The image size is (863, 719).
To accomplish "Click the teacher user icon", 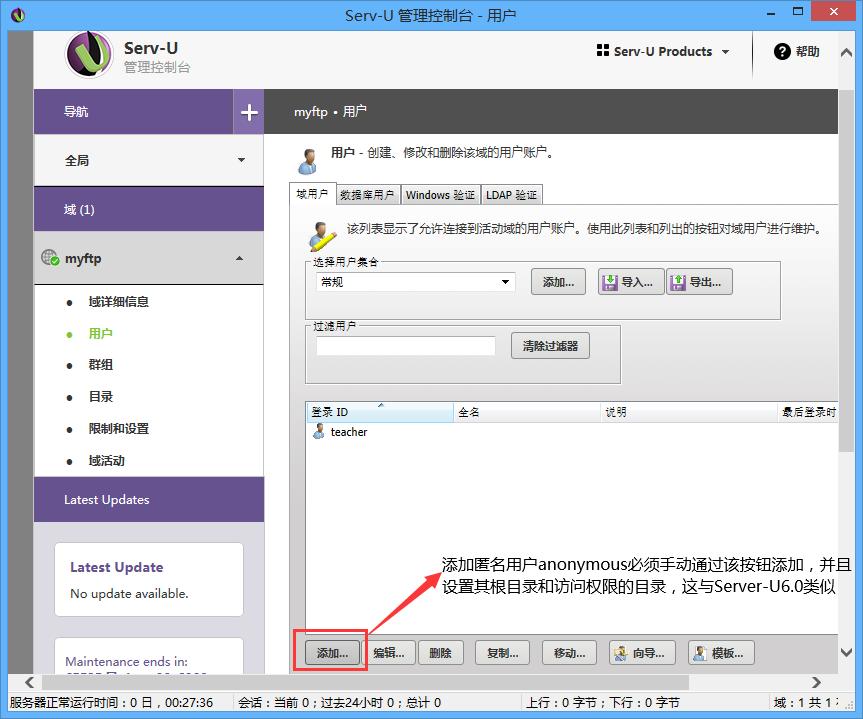I will tap(319, 431).
